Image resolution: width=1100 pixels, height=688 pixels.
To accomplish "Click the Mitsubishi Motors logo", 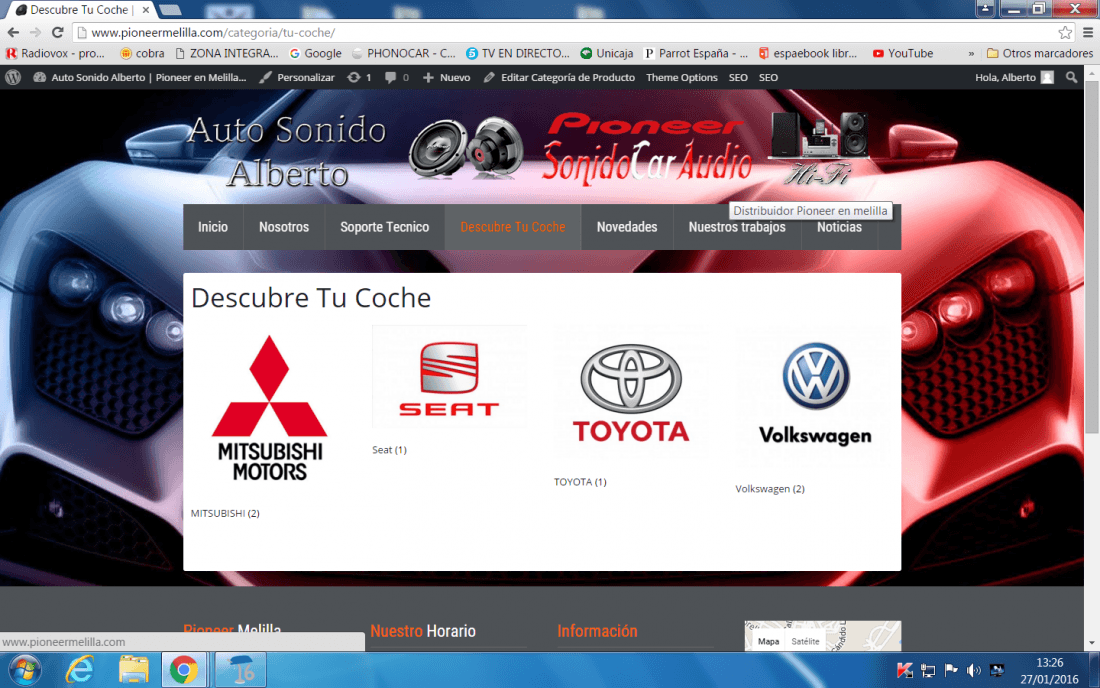I will [270, 408].
